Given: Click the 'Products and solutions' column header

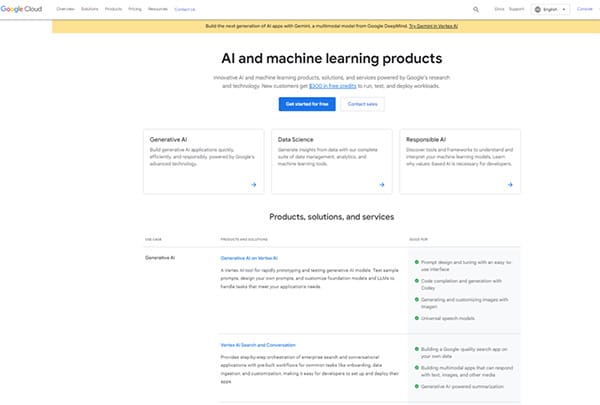Looking at the screenshot, I should point(244,239).
